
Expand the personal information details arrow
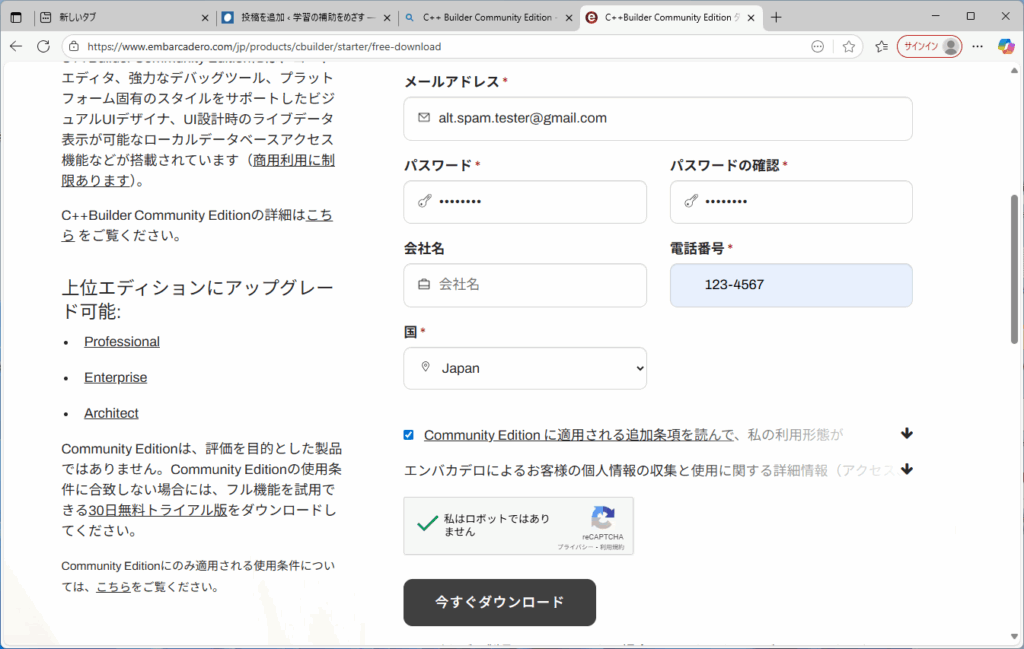pyautogui.click(x=906, y=469)
